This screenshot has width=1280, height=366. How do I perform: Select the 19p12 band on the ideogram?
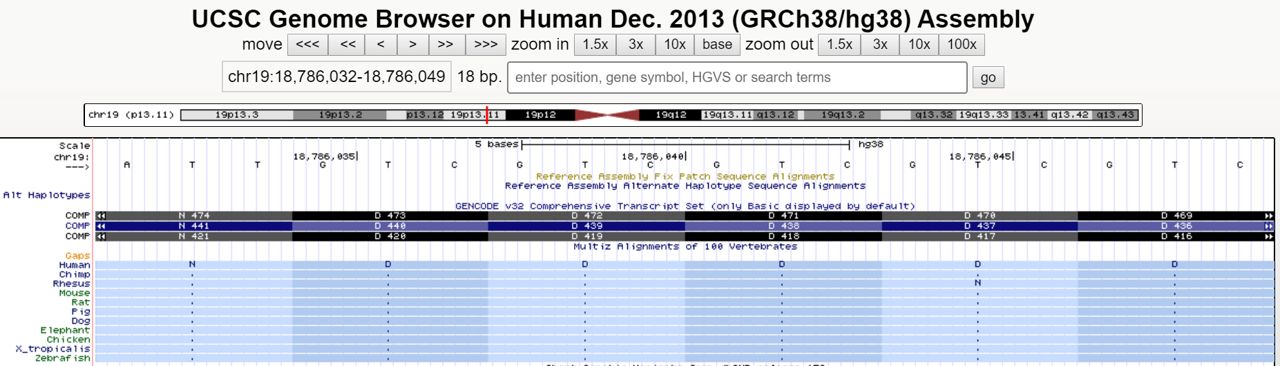[x=539, y=115]
